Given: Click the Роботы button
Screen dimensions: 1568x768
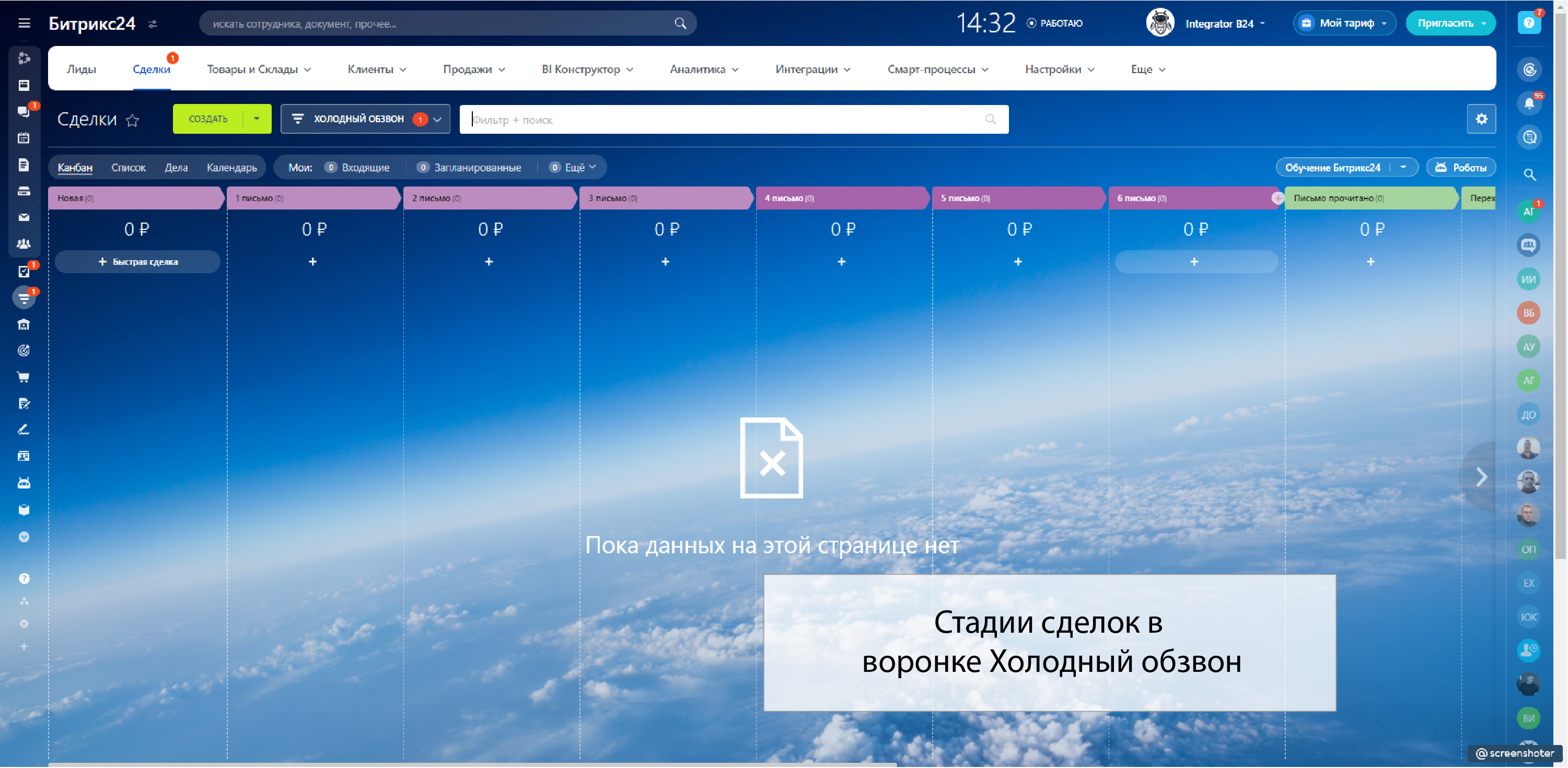Looking at the screenshot, I should (x=1460, y=167).
